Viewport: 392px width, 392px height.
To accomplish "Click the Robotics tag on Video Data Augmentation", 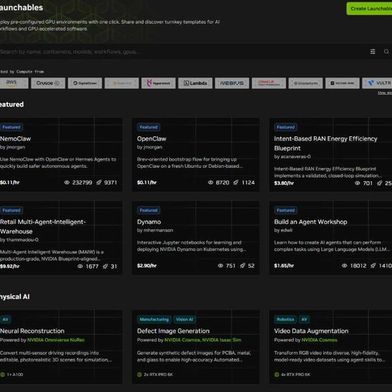I will click(x=285, y=320).
